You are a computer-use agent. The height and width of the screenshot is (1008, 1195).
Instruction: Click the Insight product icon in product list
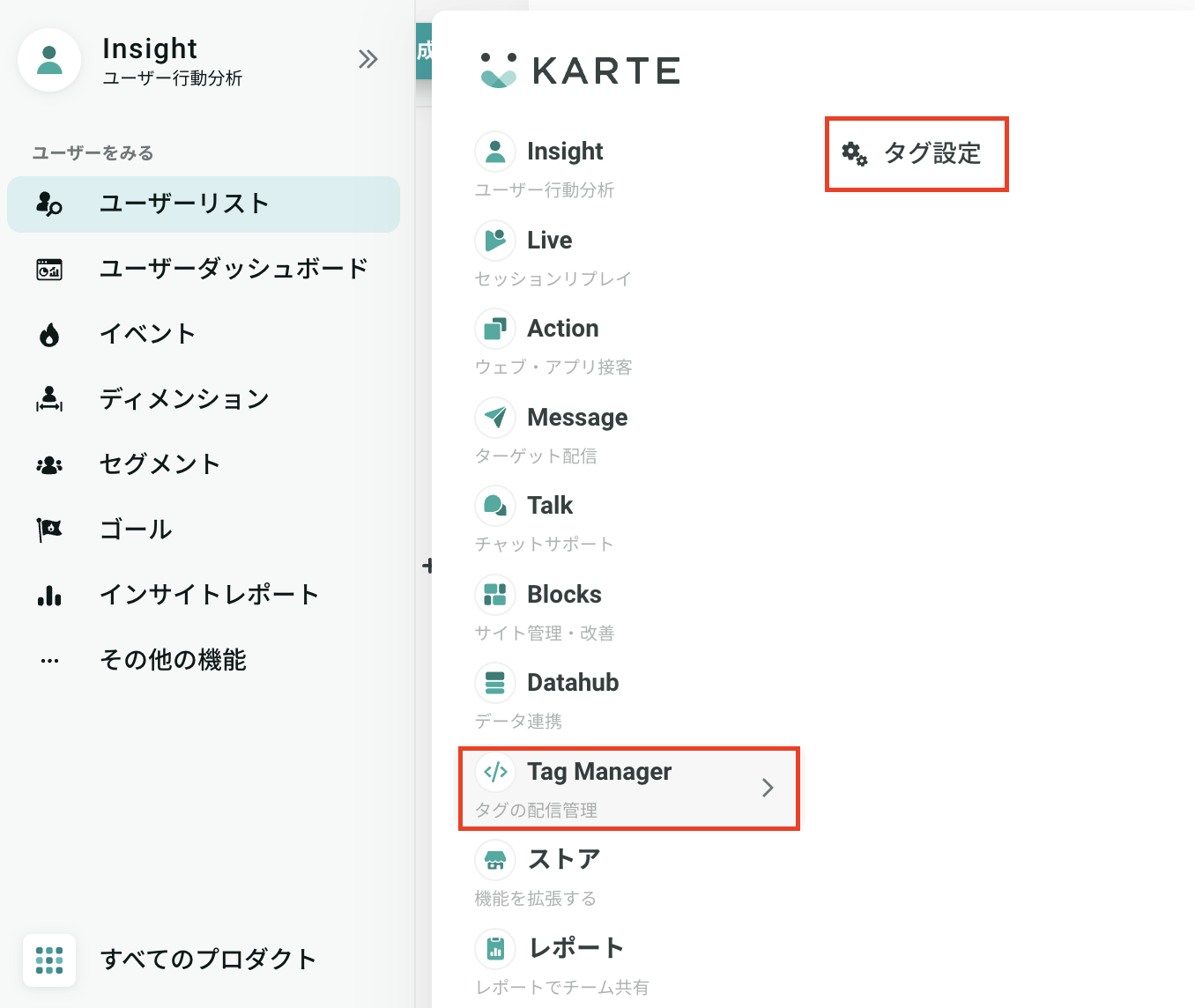(x=495, y=152)
